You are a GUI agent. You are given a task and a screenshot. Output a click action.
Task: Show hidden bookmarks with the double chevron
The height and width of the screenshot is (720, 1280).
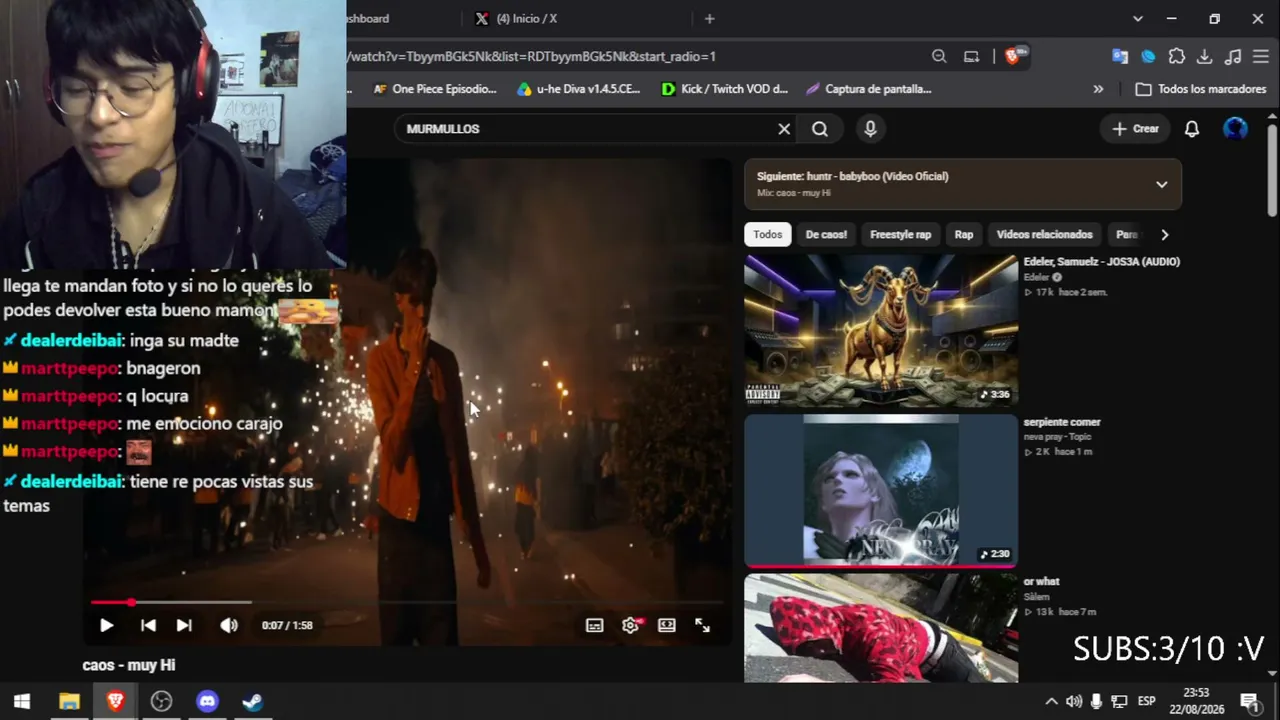[1098, 89]
